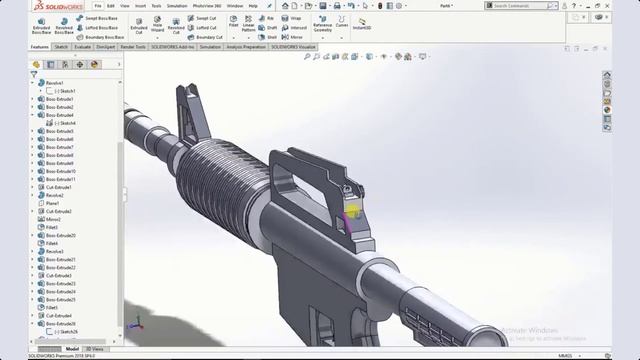Choose Swept Boss/Base command
640x360 pixels.
click(x=97, y=18)
